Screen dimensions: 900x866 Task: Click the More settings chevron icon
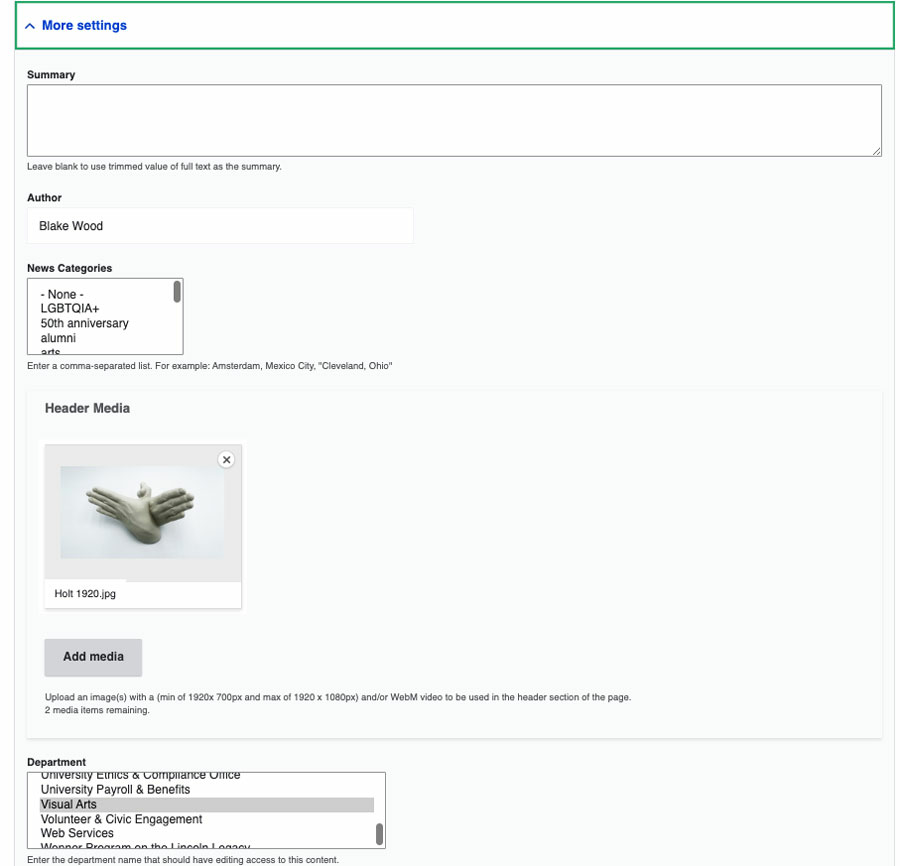click(30, 26)
